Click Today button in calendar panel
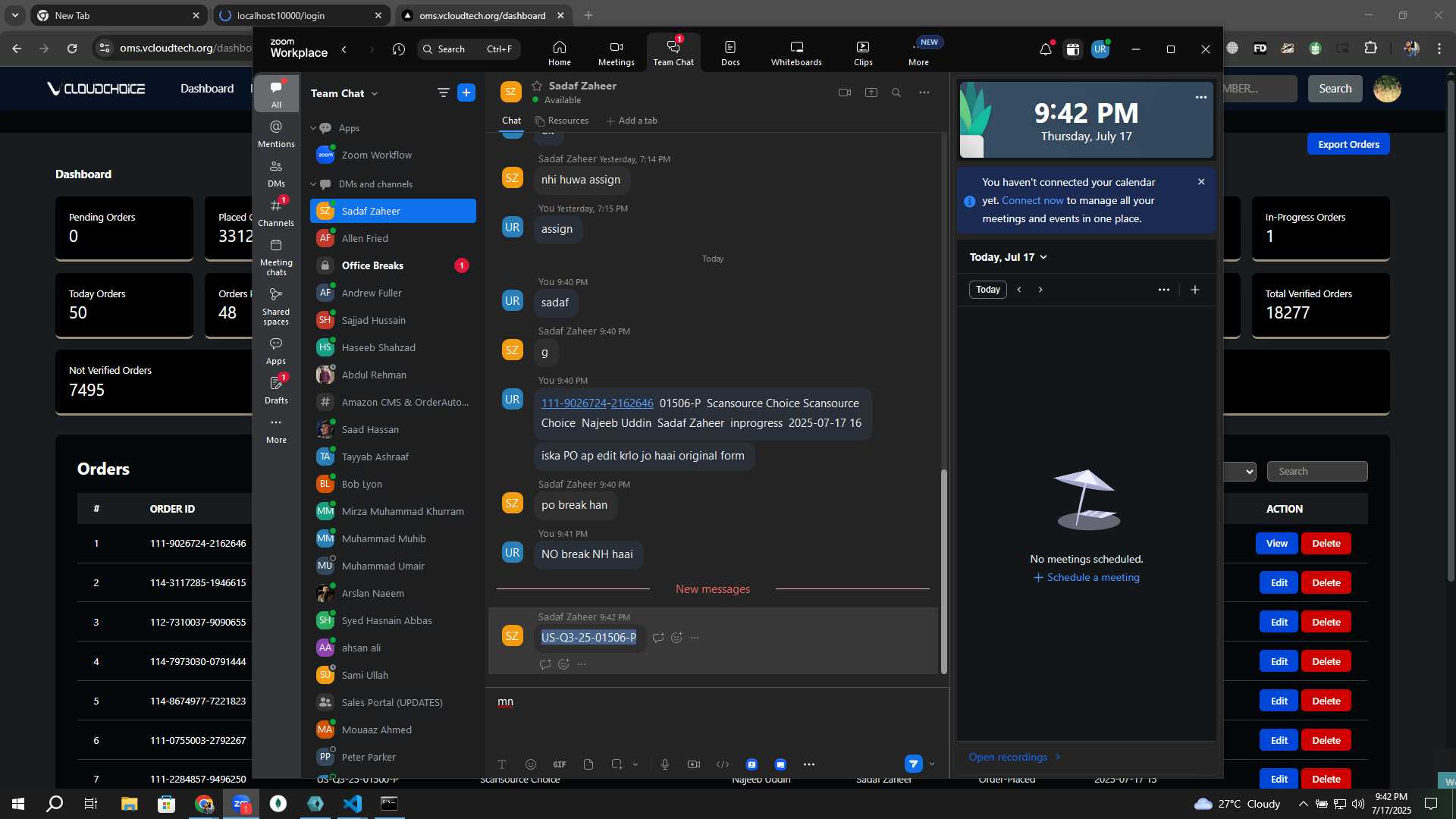The width and height of the screenshot is (1456, 819). pos(987,290)
